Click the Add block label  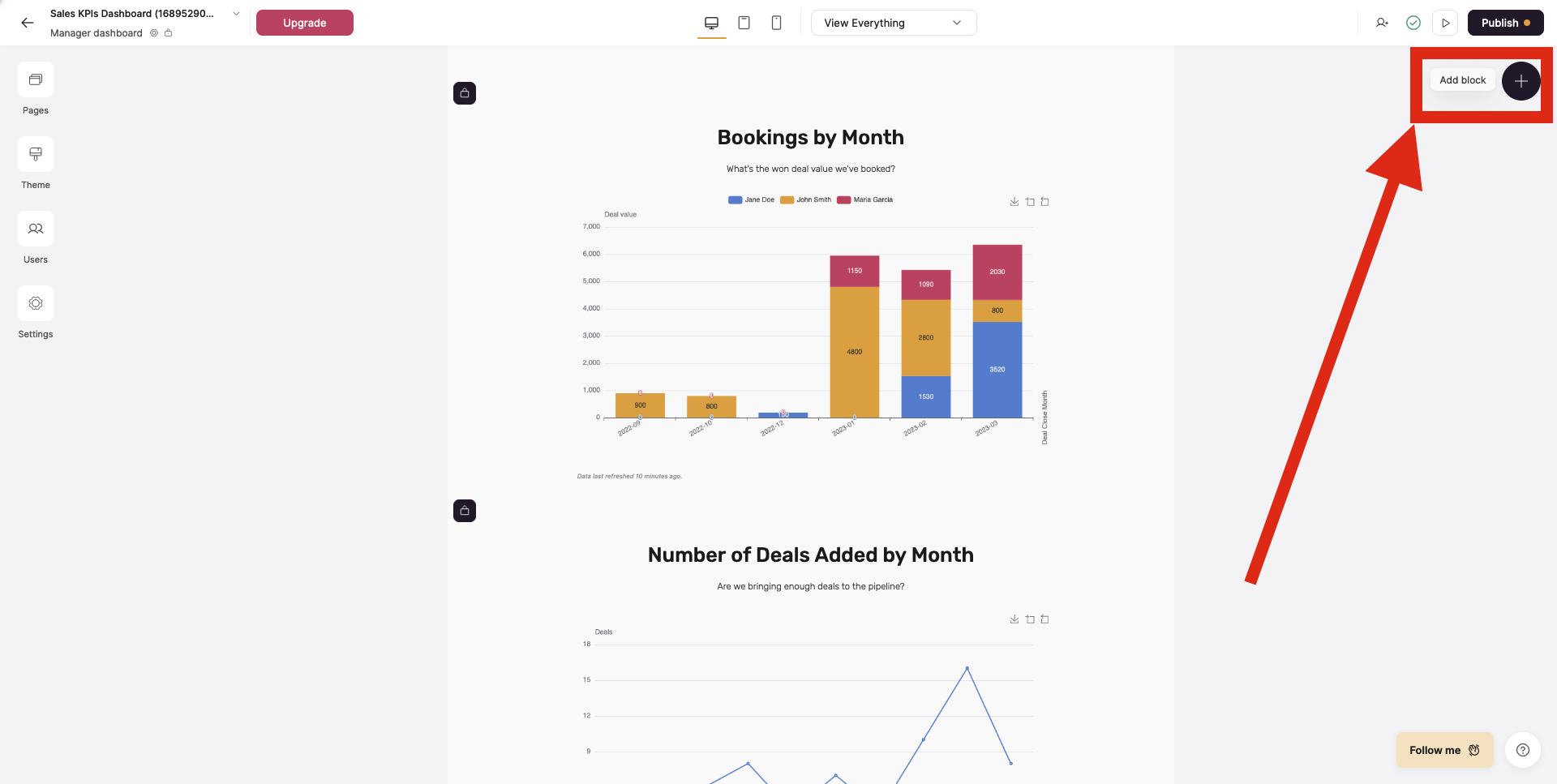click(1462, 80)
